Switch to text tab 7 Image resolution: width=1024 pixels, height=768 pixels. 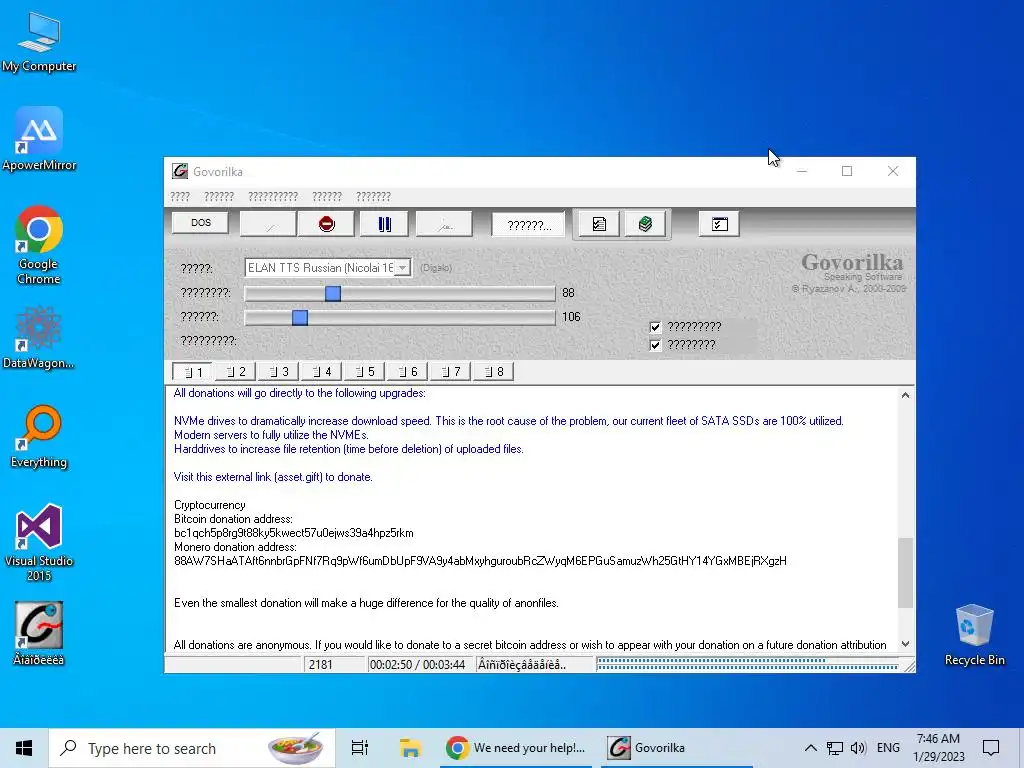(451, 372)
